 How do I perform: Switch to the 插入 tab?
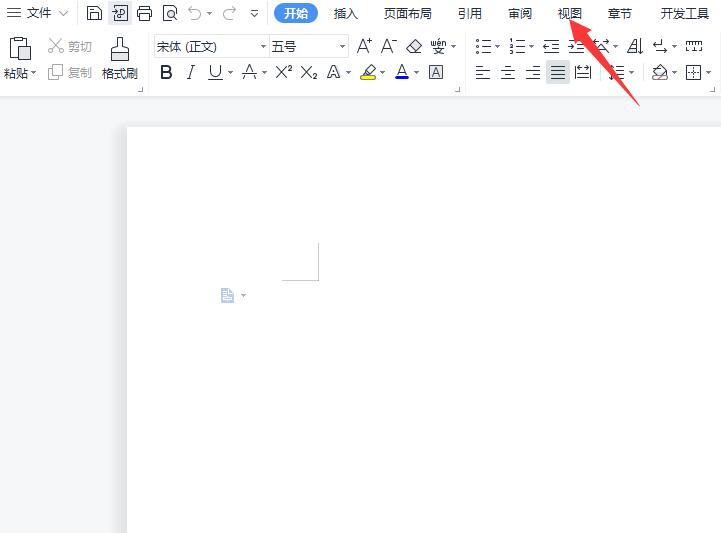point(345,13)
